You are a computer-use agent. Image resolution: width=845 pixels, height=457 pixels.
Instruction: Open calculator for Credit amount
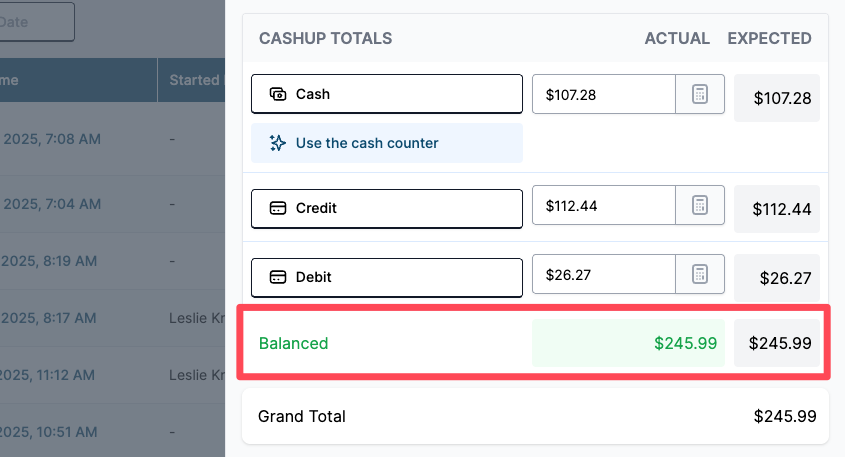(699, 205)
